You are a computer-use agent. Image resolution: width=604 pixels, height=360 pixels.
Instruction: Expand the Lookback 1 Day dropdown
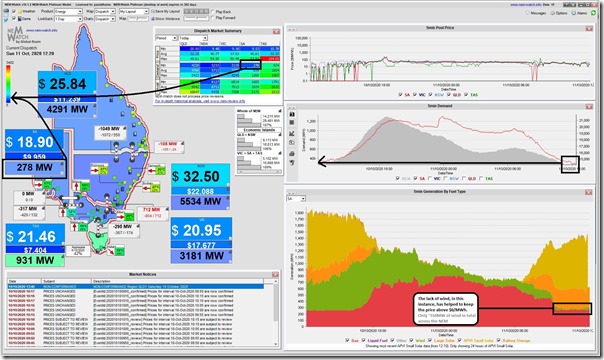68,18
